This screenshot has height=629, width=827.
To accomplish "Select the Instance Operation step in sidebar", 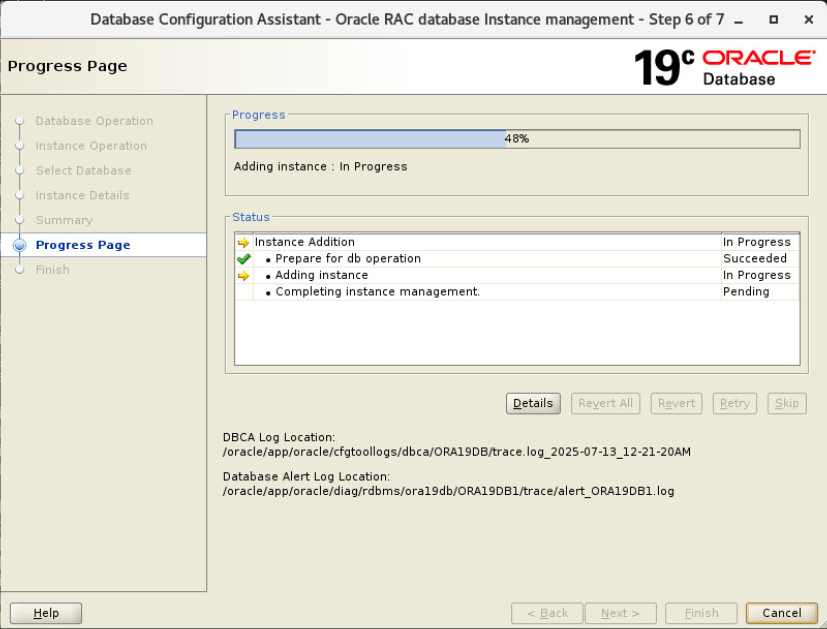I will click(x=91, y=146).
